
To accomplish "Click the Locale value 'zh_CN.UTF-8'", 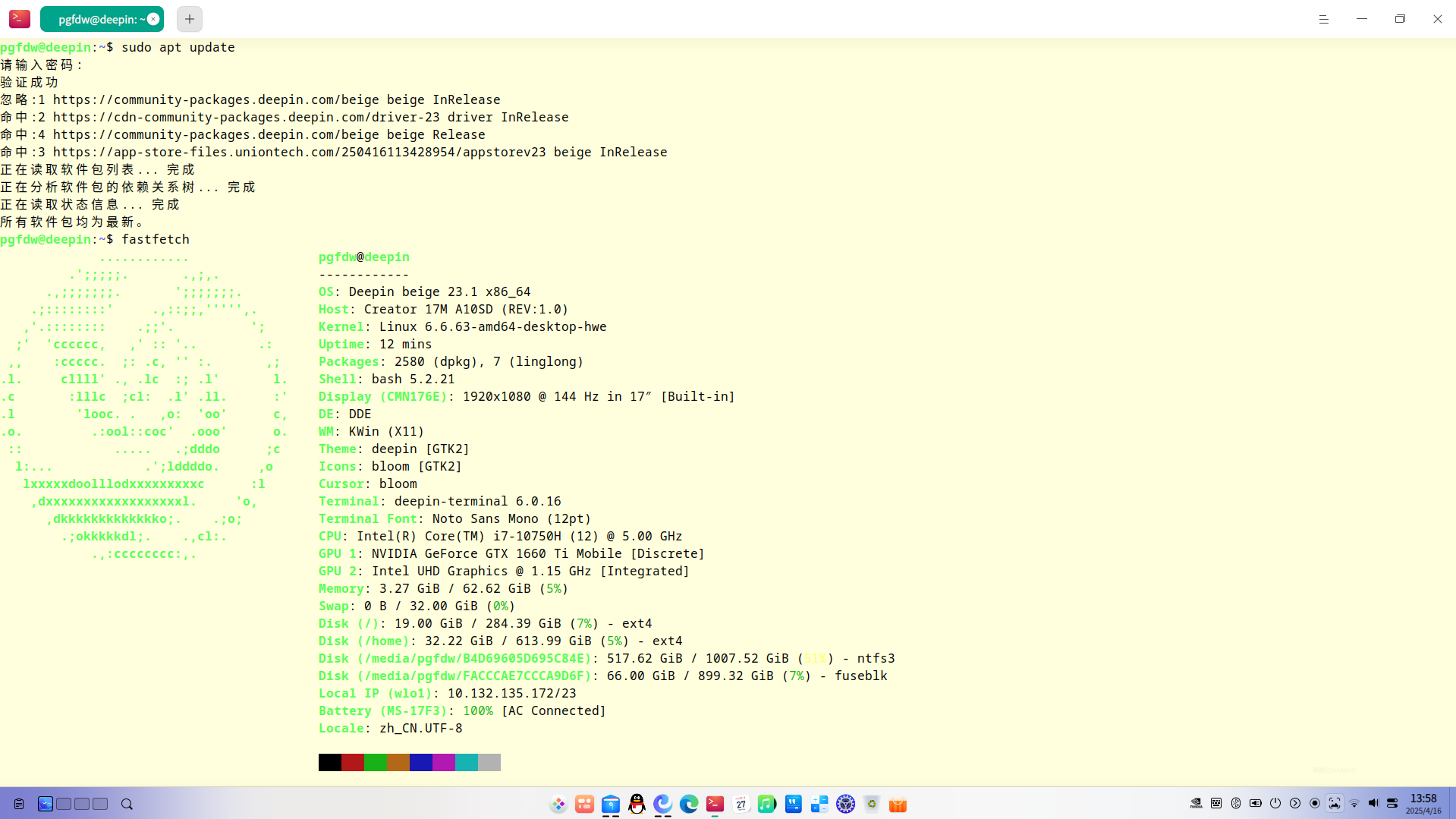I will pyautogui.click(x=421, y=728).
